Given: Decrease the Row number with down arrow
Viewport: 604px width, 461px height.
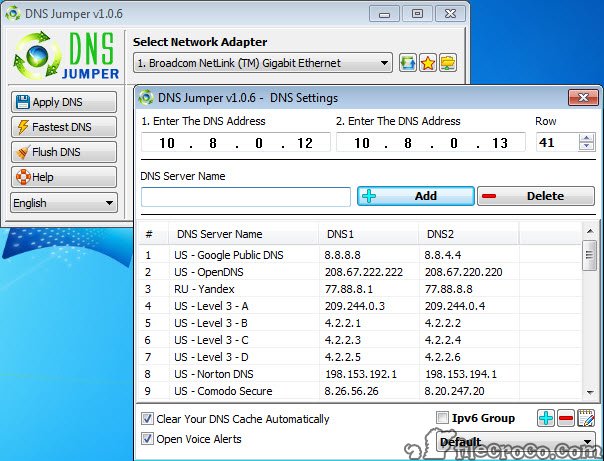Looking at the screenshot, I should tap(587, 146).
